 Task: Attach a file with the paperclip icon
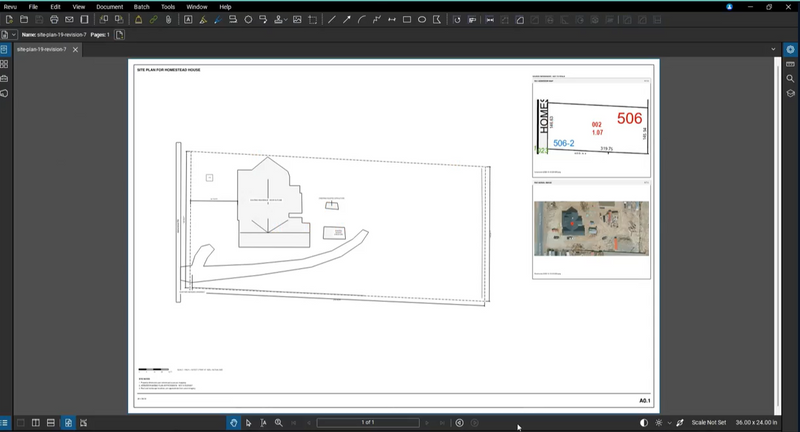tap(168, 20)
